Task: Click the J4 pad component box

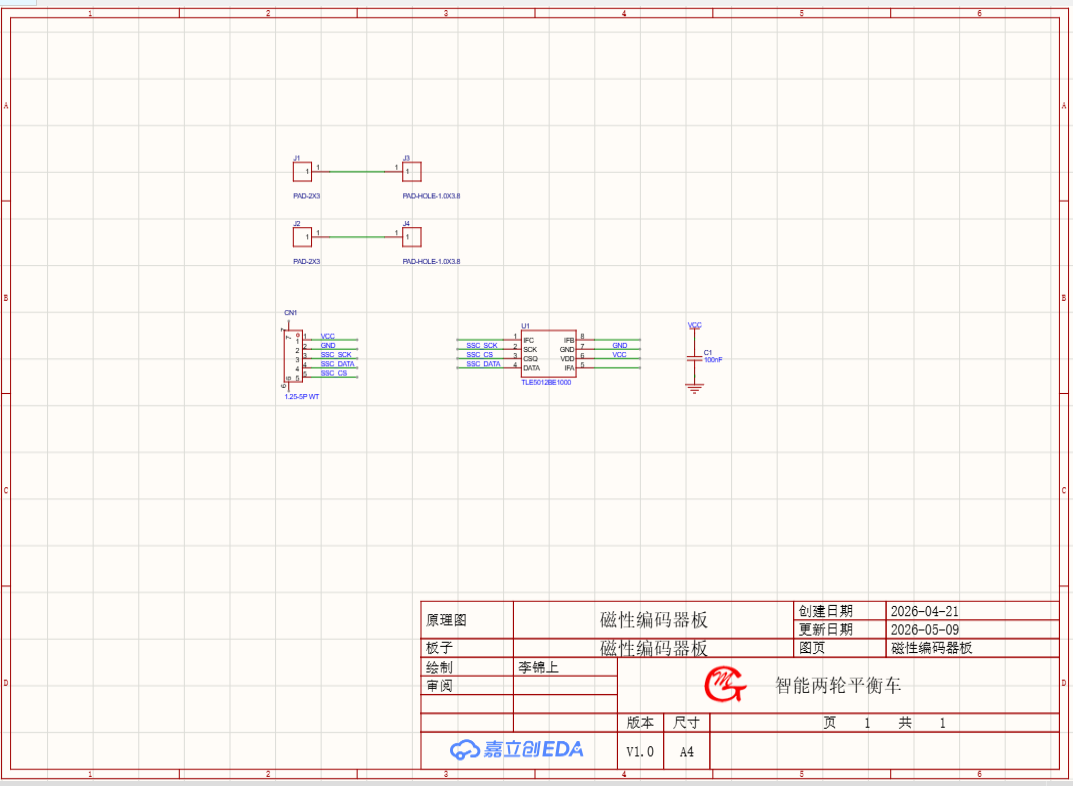Action: 411,237
